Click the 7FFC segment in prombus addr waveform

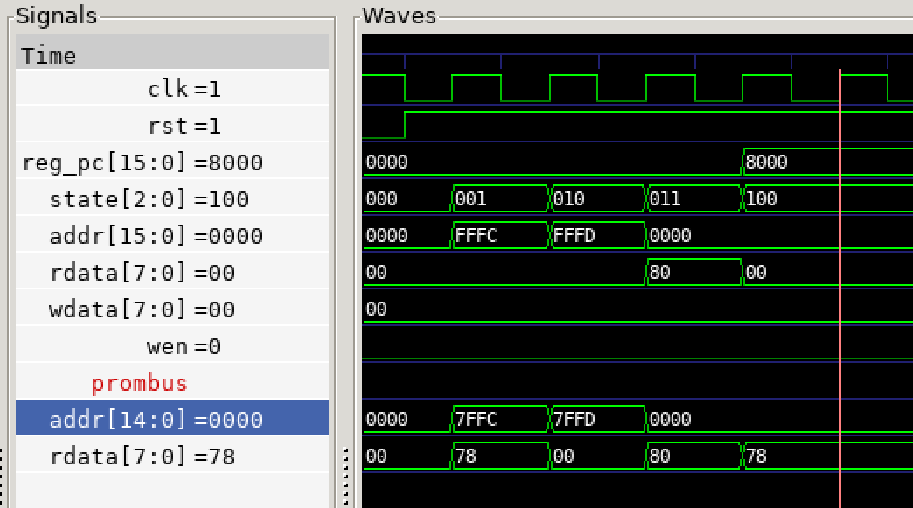tap(500, 419)
